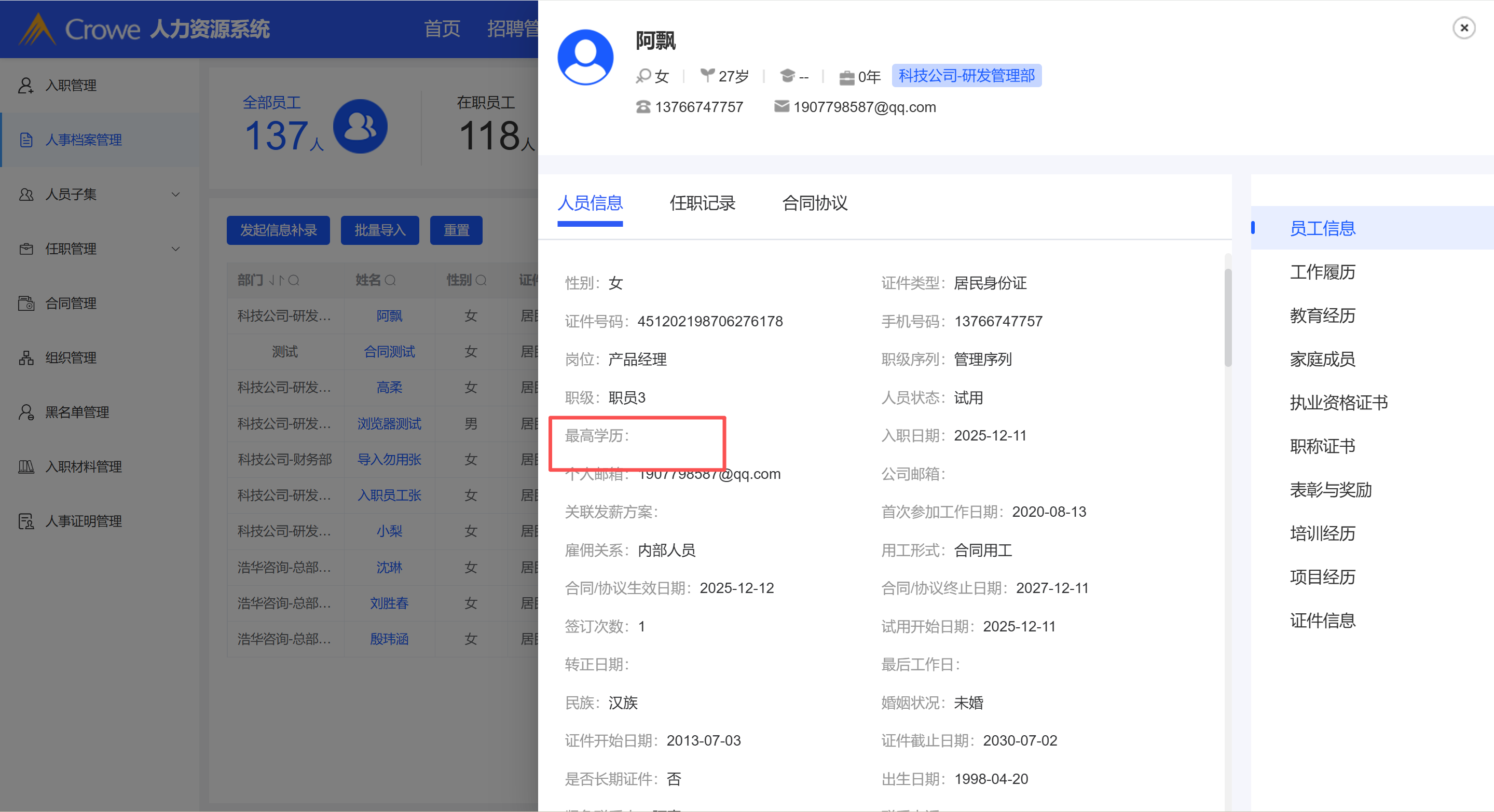Click the search icon in 性别 column header
The height and width of the screenshot is (812, 1494).
pos(481,281)
